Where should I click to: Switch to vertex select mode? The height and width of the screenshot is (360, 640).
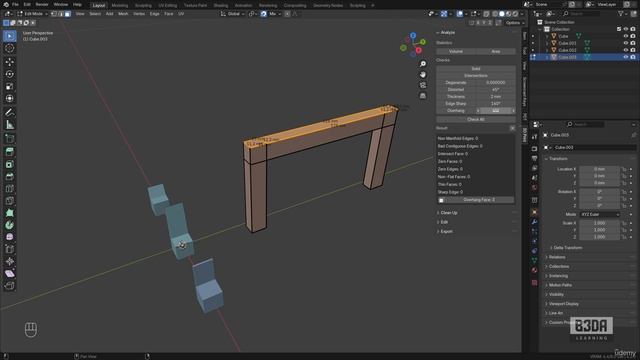pos(54,14)
